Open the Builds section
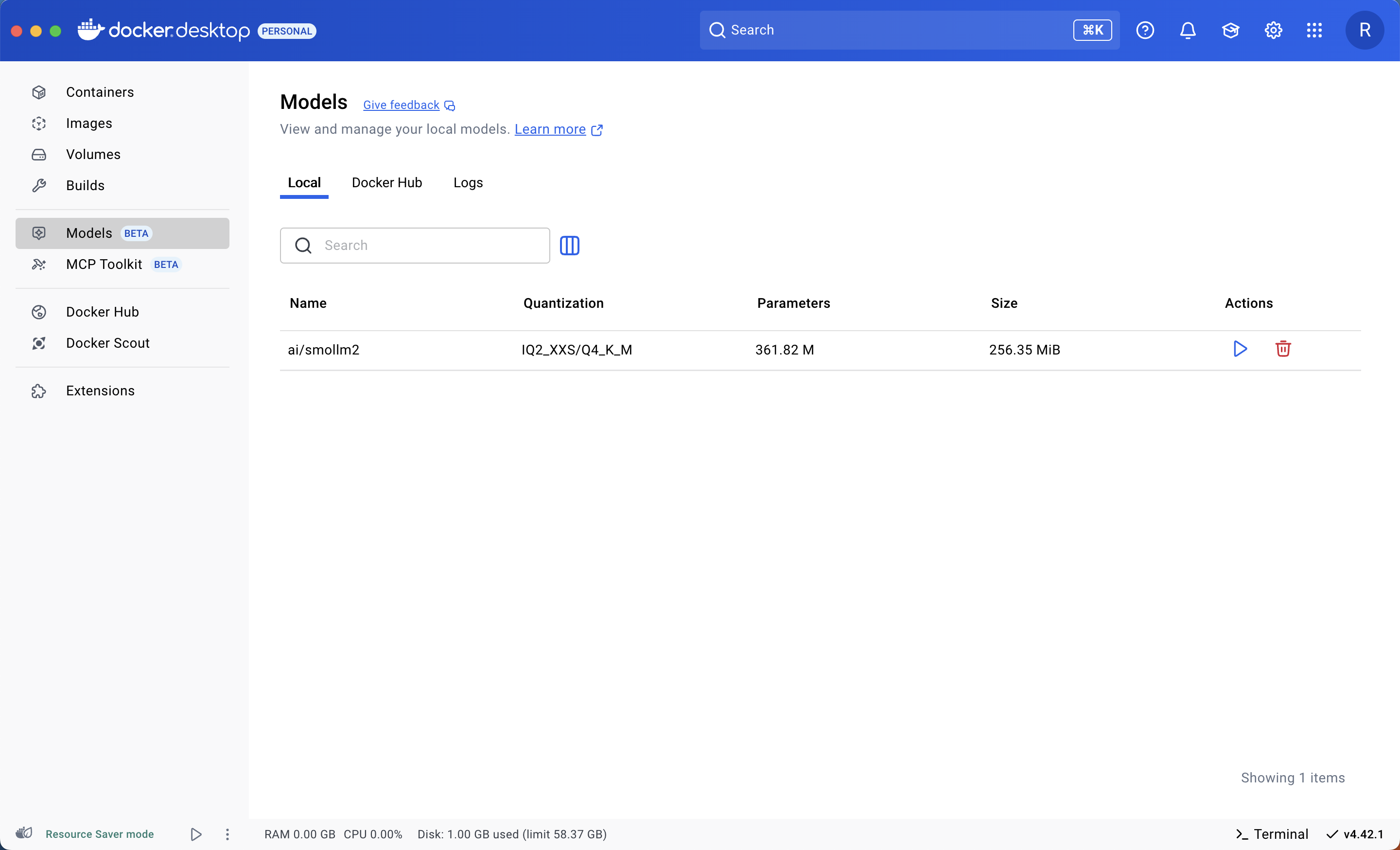The image size is (1400, 850). click(x=122, y=185)
